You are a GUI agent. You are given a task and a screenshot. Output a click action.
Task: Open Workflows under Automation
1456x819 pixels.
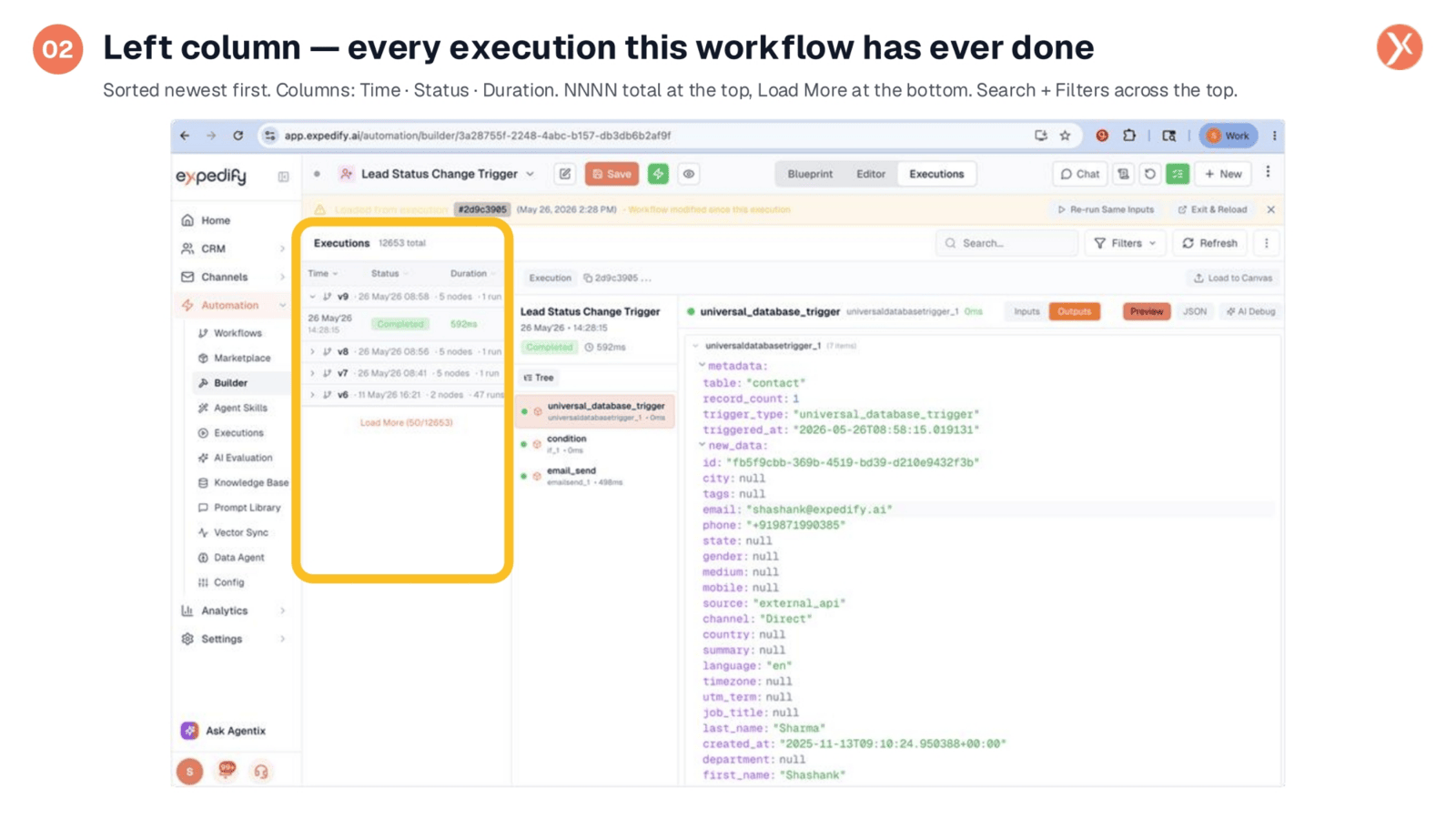[238, 333]
